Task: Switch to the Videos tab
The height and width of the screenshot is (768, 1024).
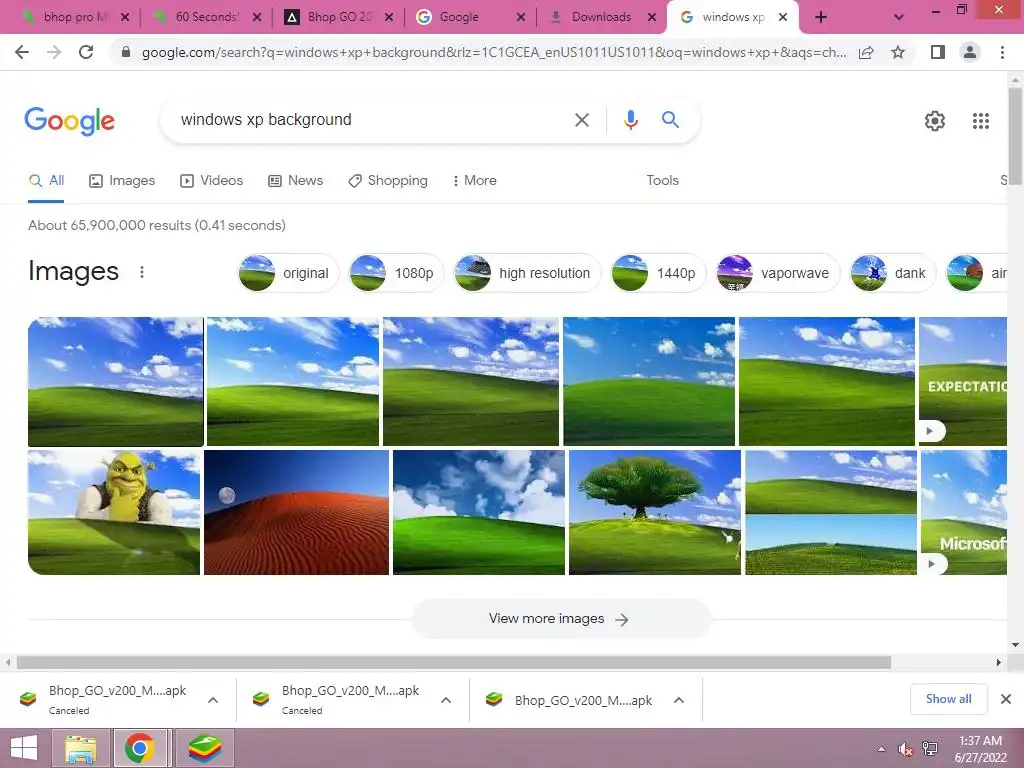Action: [x=212, y=180]
